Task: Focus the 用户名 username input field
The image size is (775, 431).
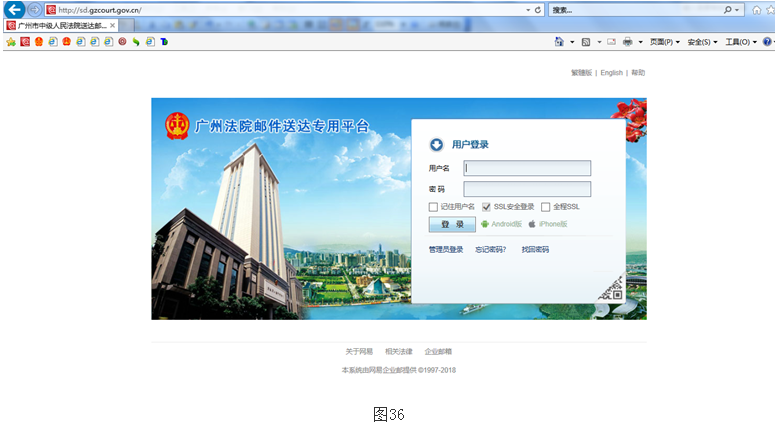Action: point(527,168)
